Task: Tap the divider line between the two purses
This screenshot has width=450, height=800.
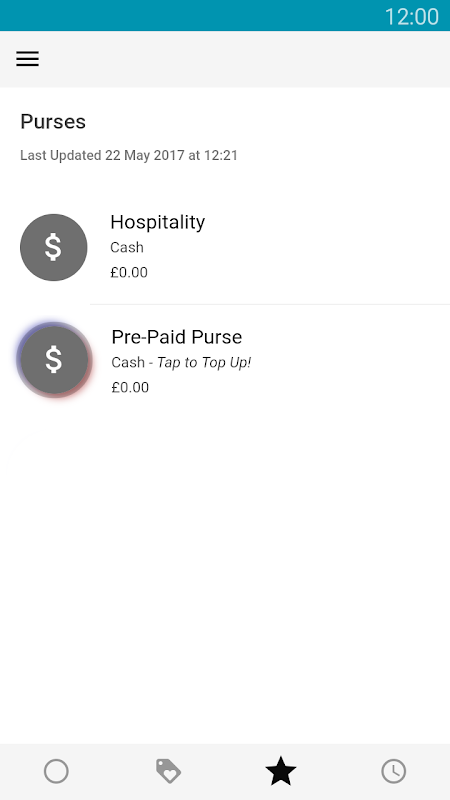Action: pyautogui.click(x=270, y=305)
